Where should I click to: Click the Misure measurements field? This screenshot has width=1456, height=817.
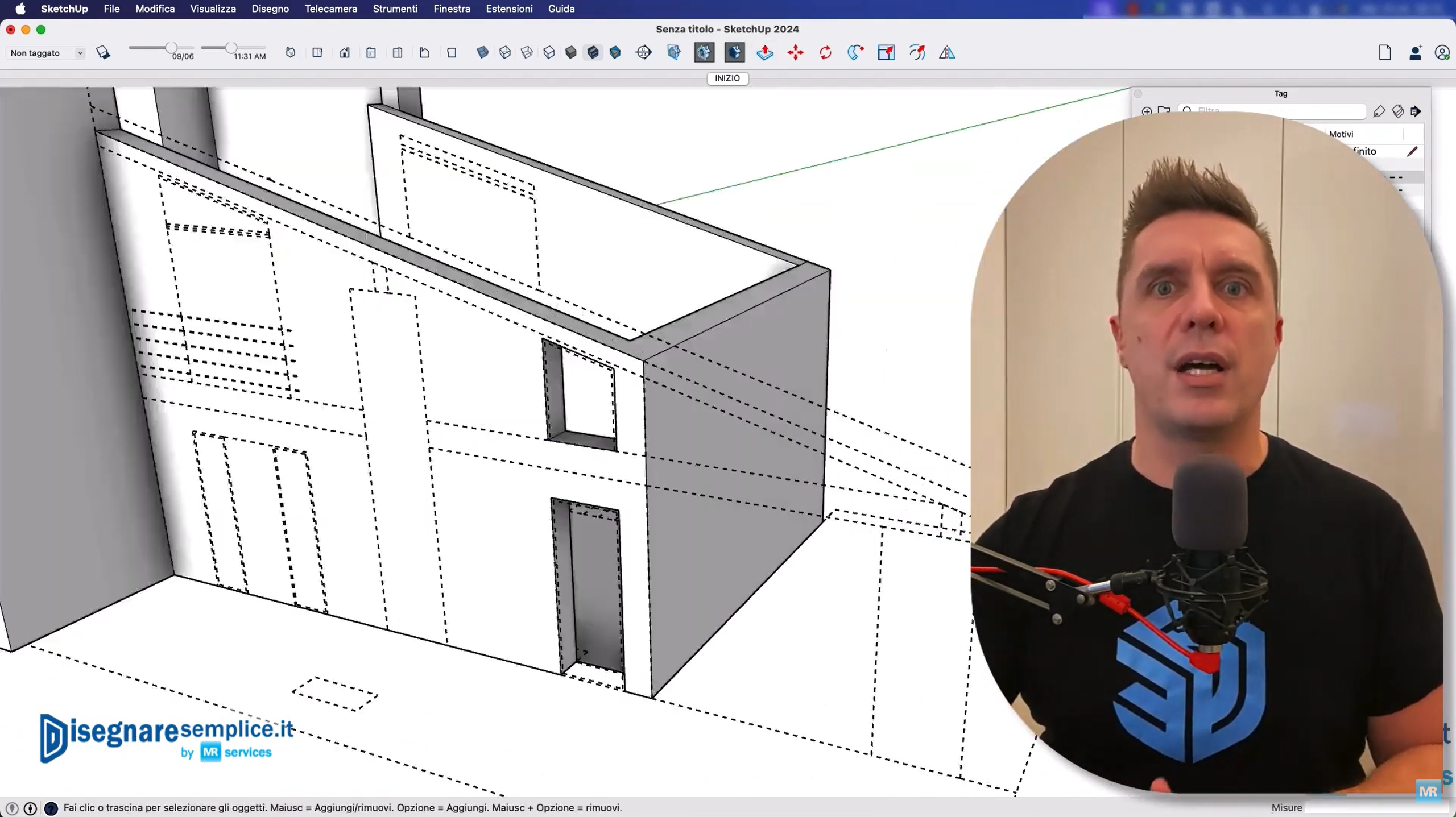coord(1376,807)
